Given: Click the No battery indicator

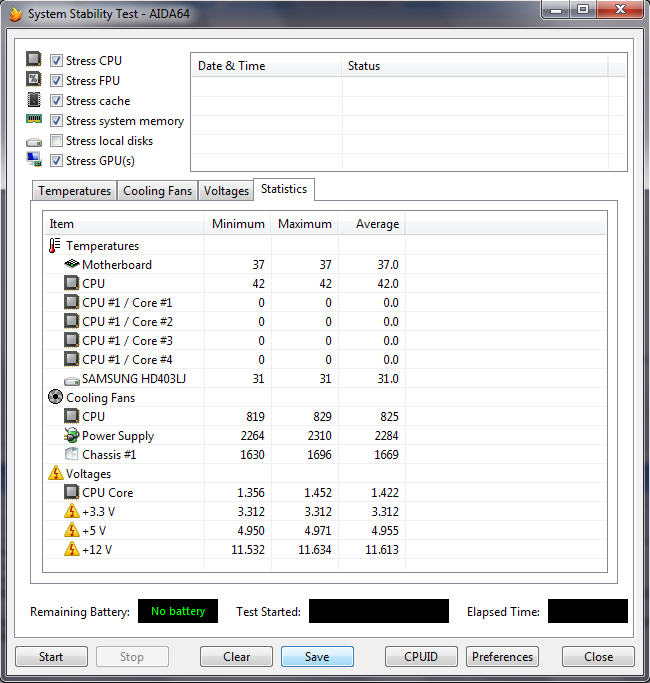Looking at the screenshot, I should click(x=178, y=611).
